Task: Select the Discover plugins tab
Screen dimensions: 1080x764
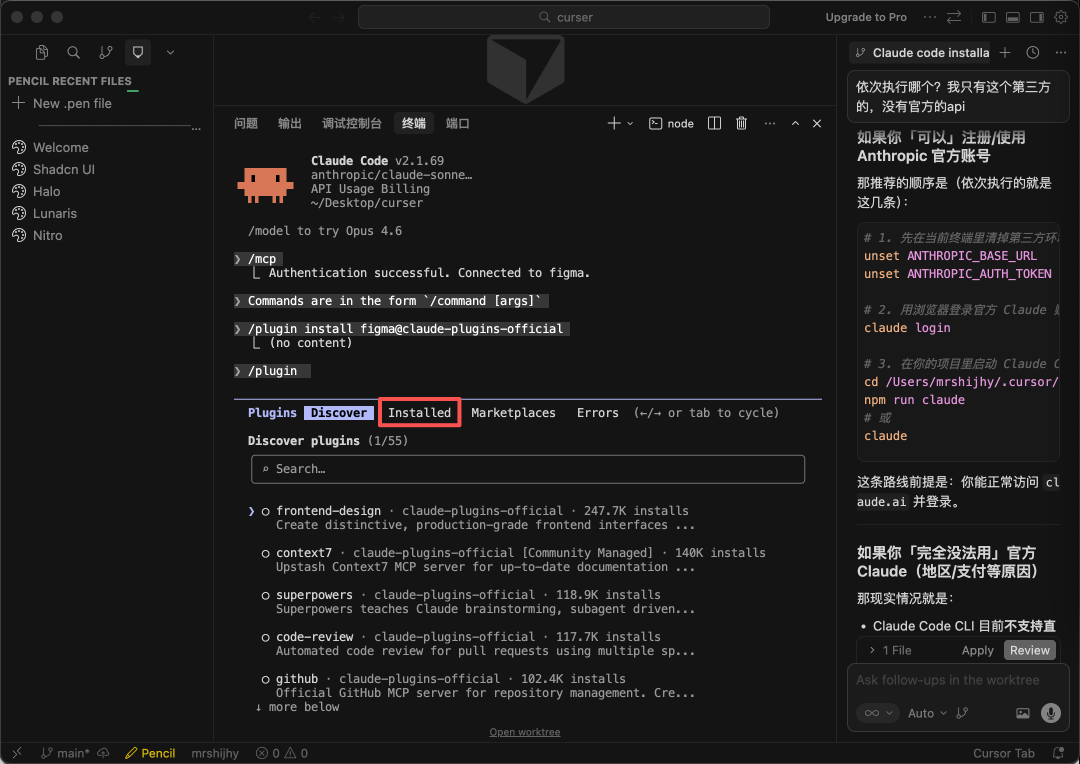Action: coord(339,413)
